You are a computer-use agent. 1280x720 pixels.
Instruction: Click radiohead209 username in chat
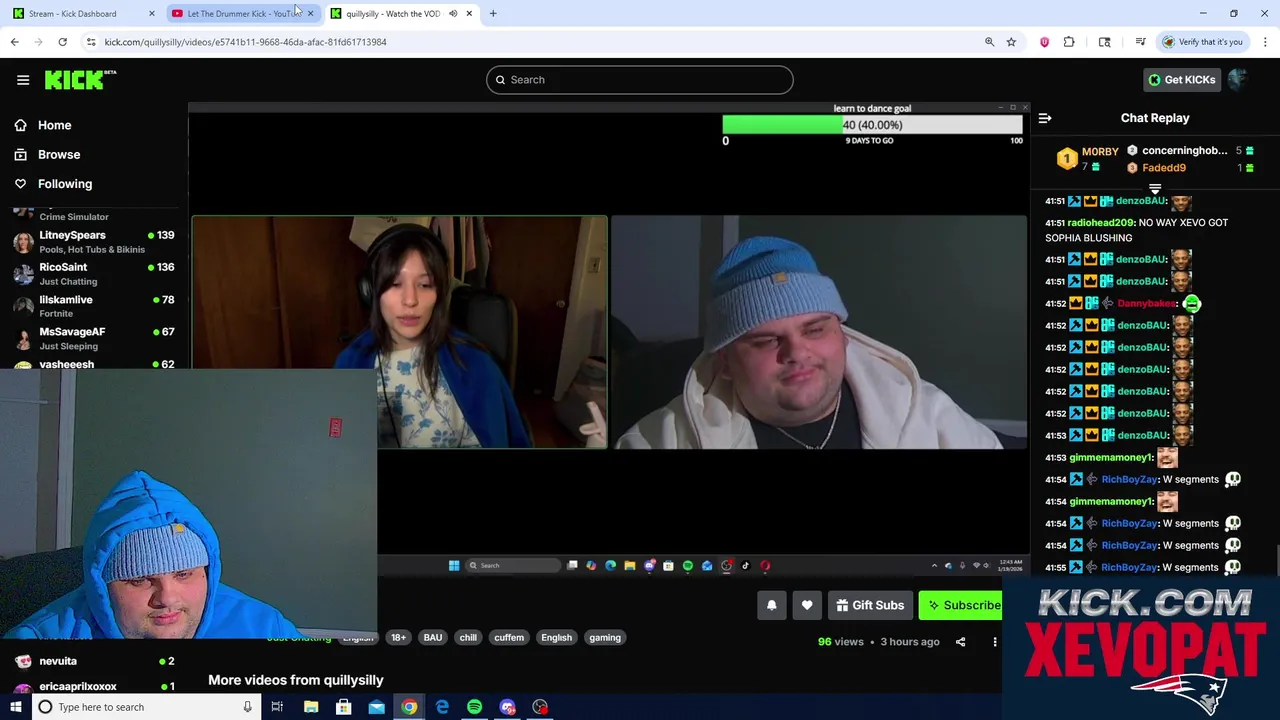coord(1101,223)
